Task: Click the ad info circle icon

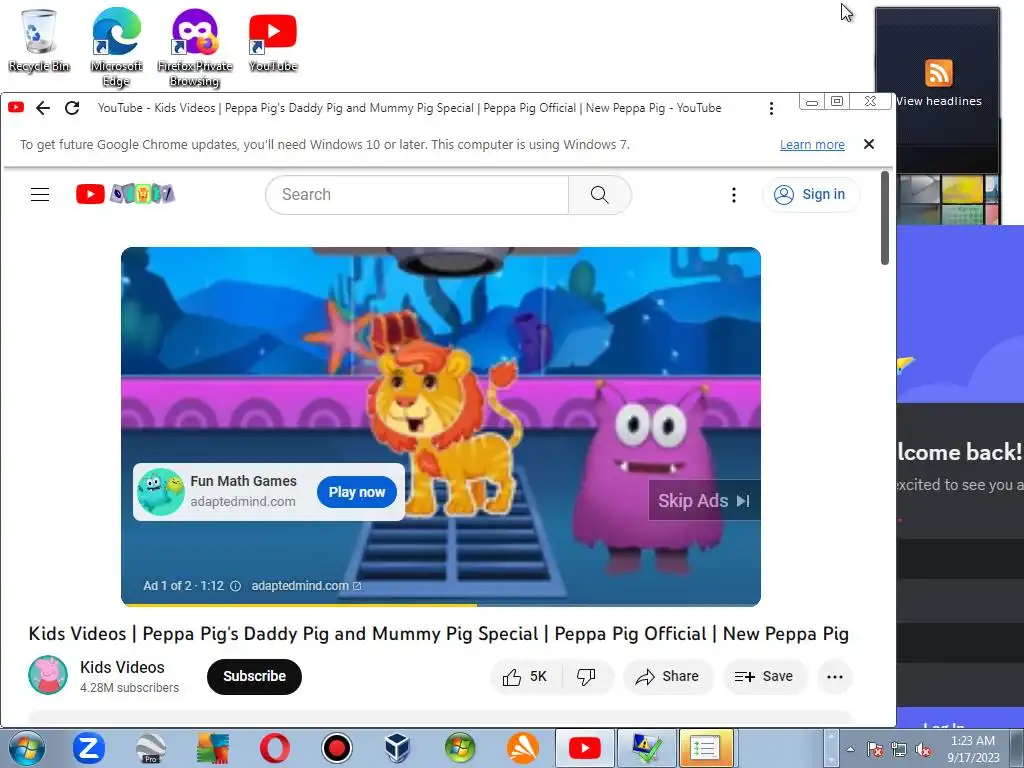Action: pos(236,586)
